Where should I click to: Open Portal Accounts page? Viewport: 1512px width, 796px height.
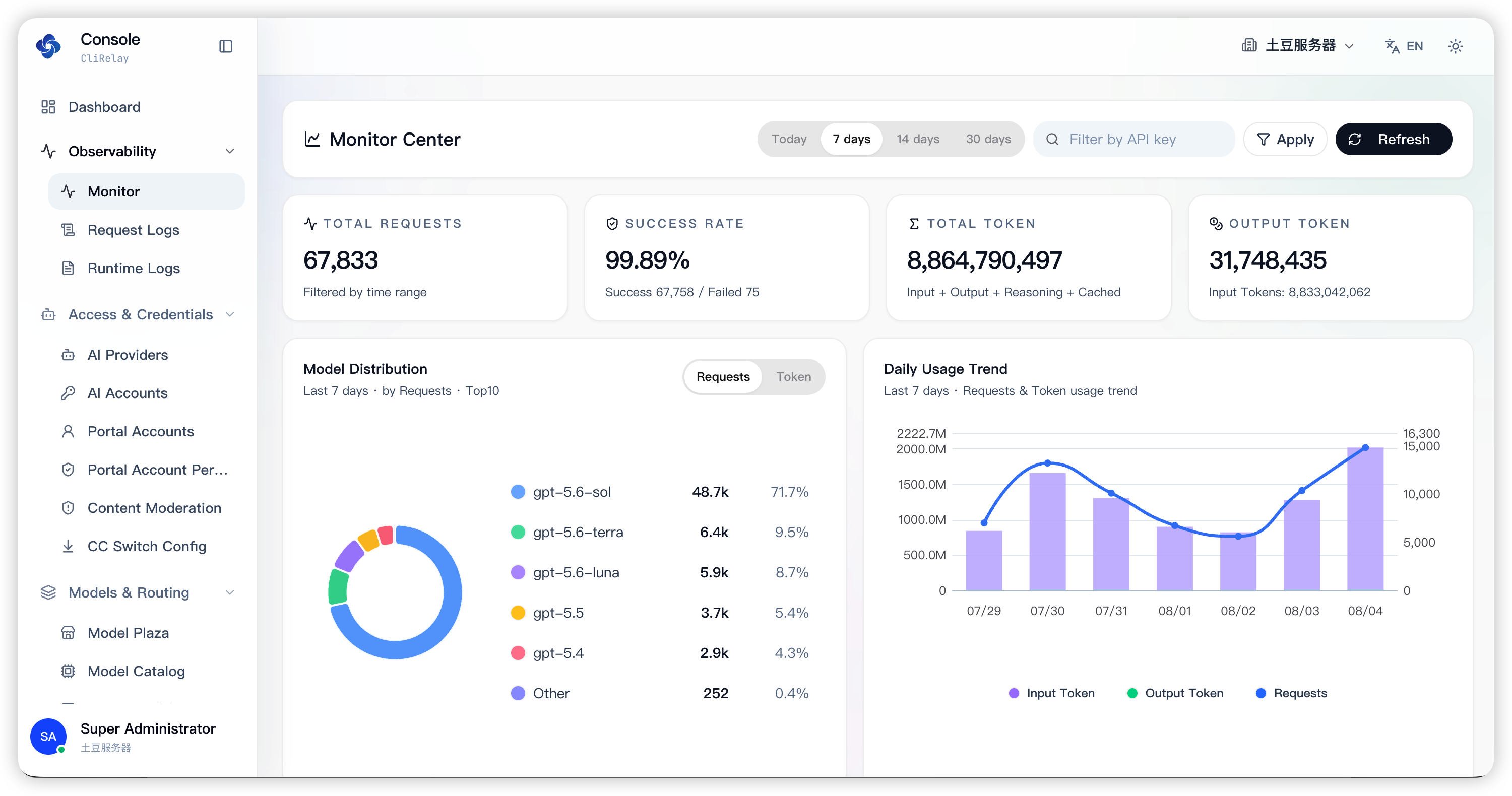[x=146, y=431]
